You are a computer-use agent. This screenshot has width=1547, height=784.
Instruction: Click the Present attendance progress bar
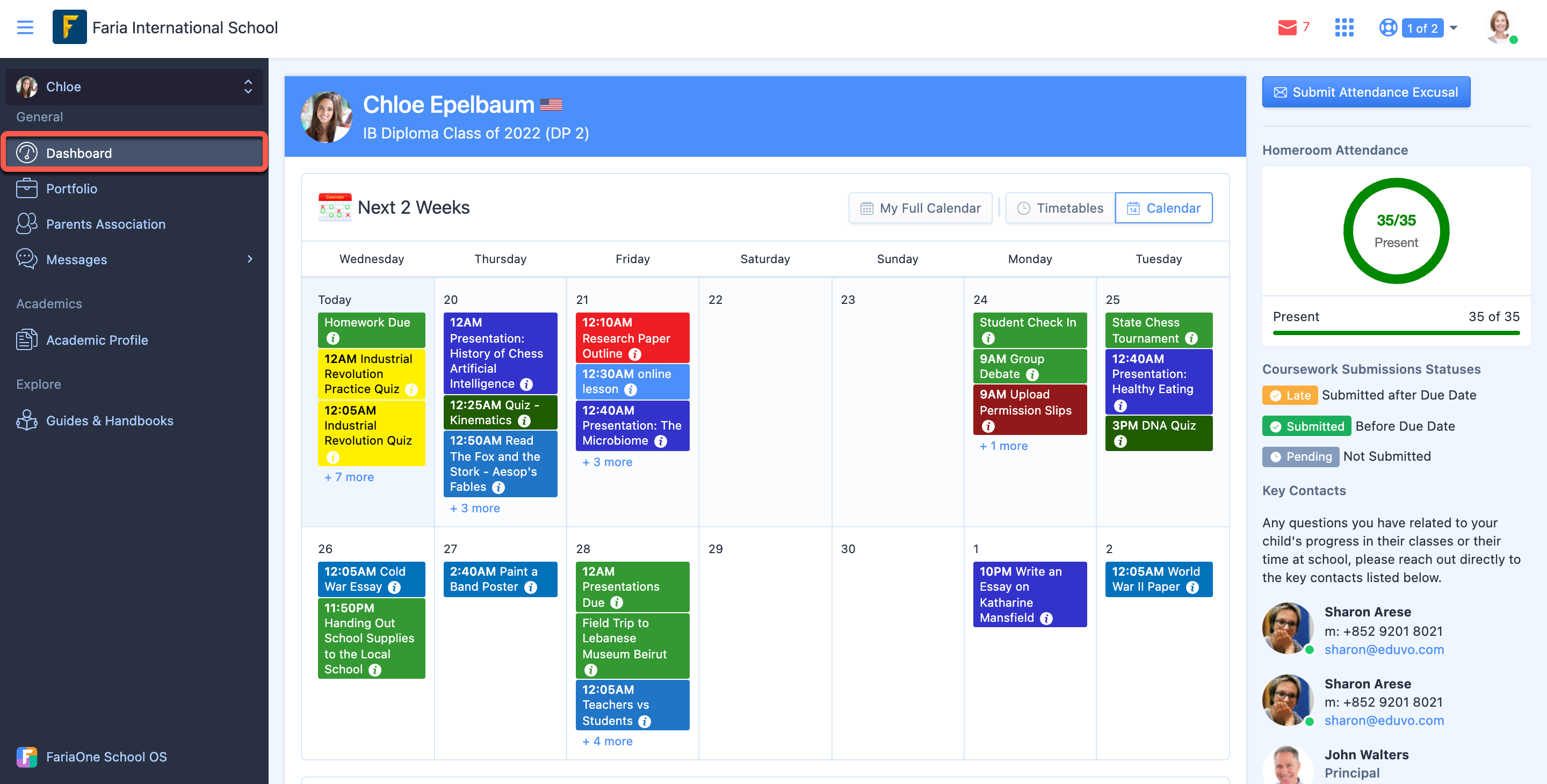(1396, 332)
